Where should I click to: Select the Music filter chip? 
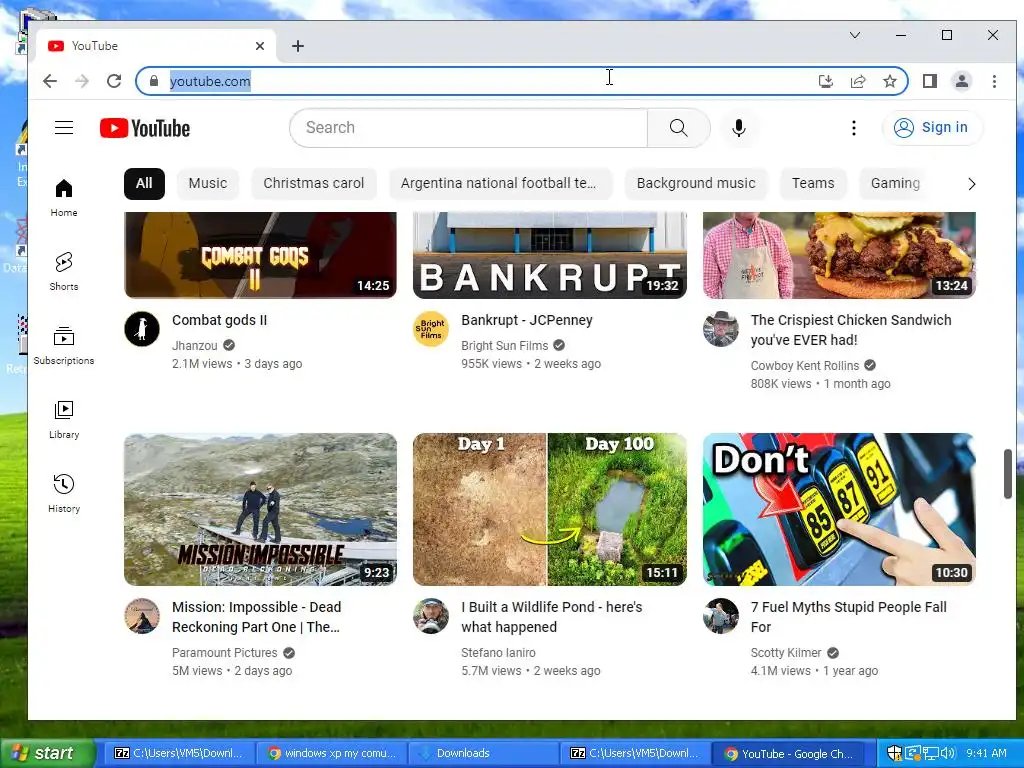(x=208, y=184)
